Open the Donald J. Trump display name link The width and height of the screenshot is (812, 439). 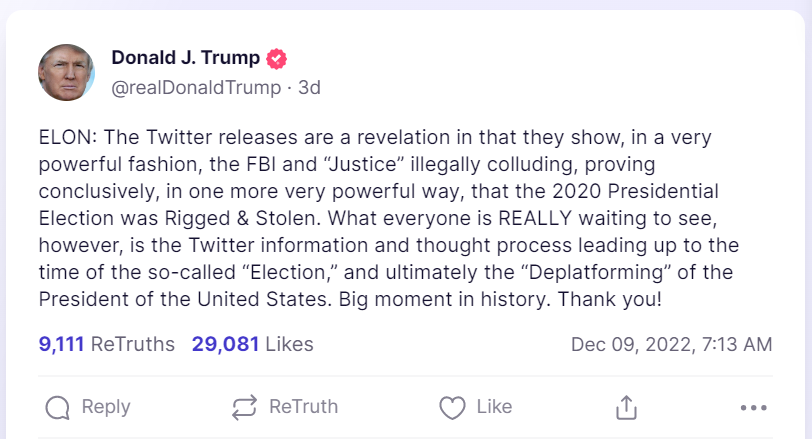185,58
